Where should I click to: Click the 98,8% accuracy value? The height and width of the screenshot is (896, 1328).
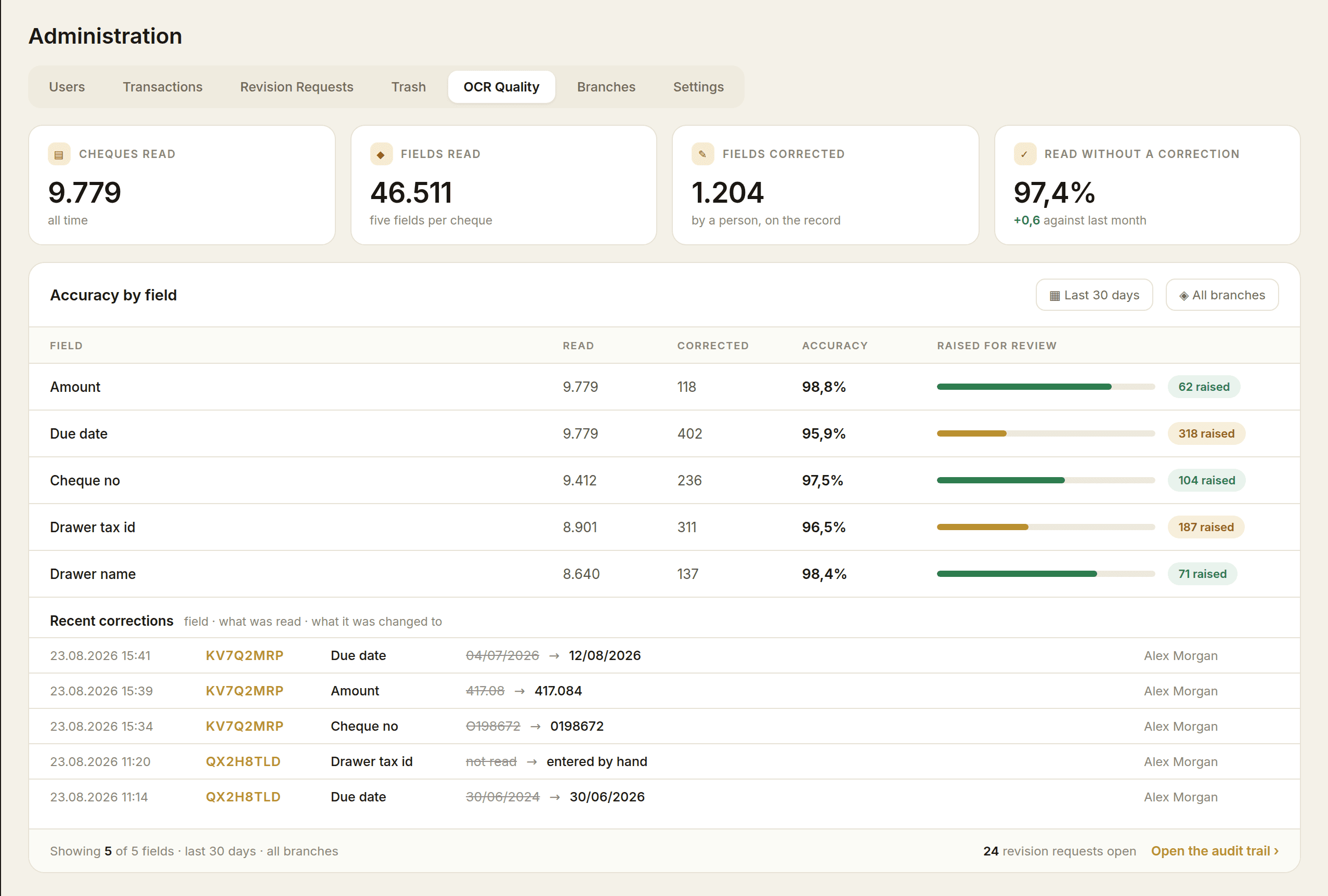tap(824, 387)
